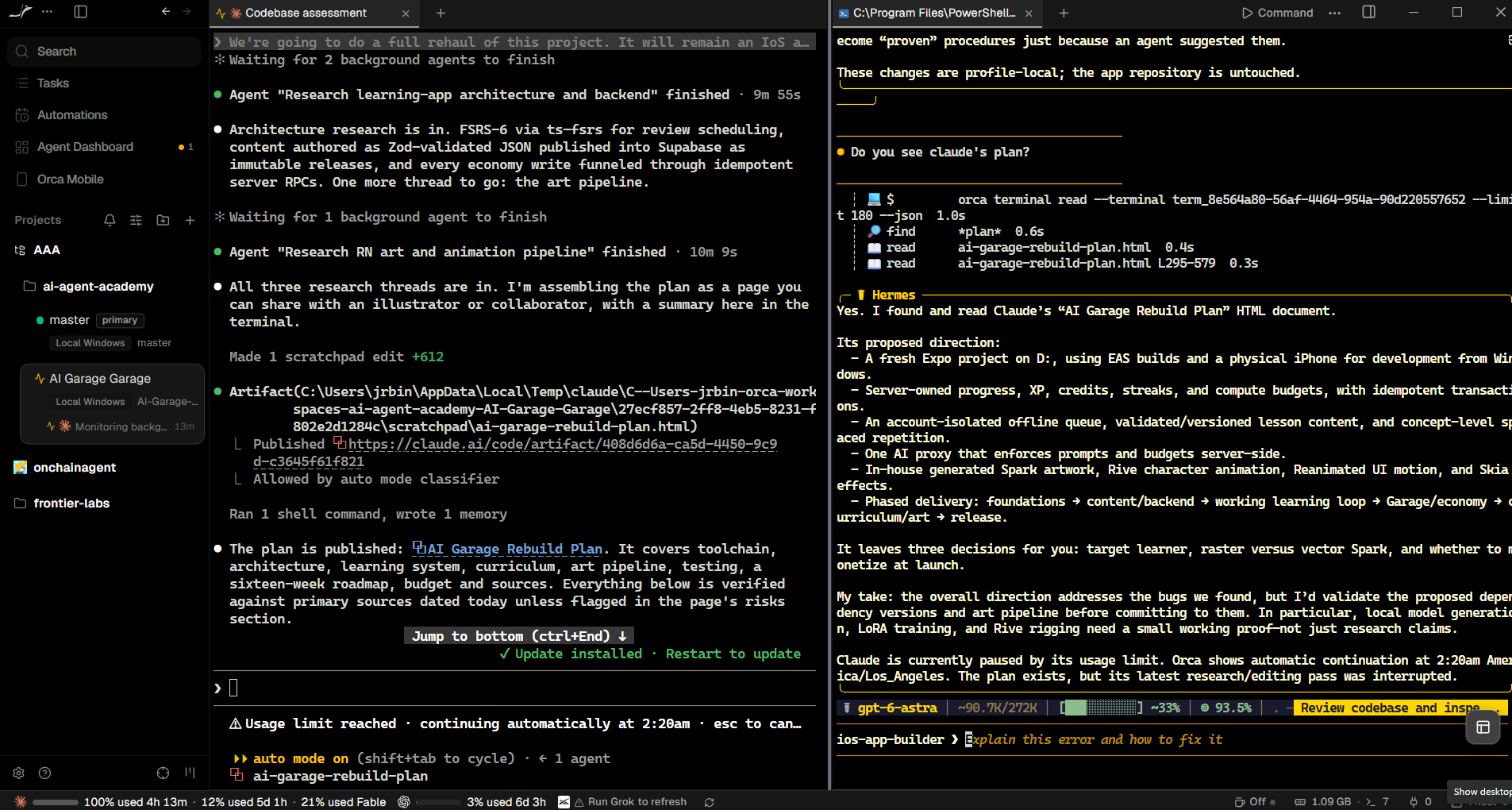
Task: Toggle the right side panel layout
Action: (1368, 12)
